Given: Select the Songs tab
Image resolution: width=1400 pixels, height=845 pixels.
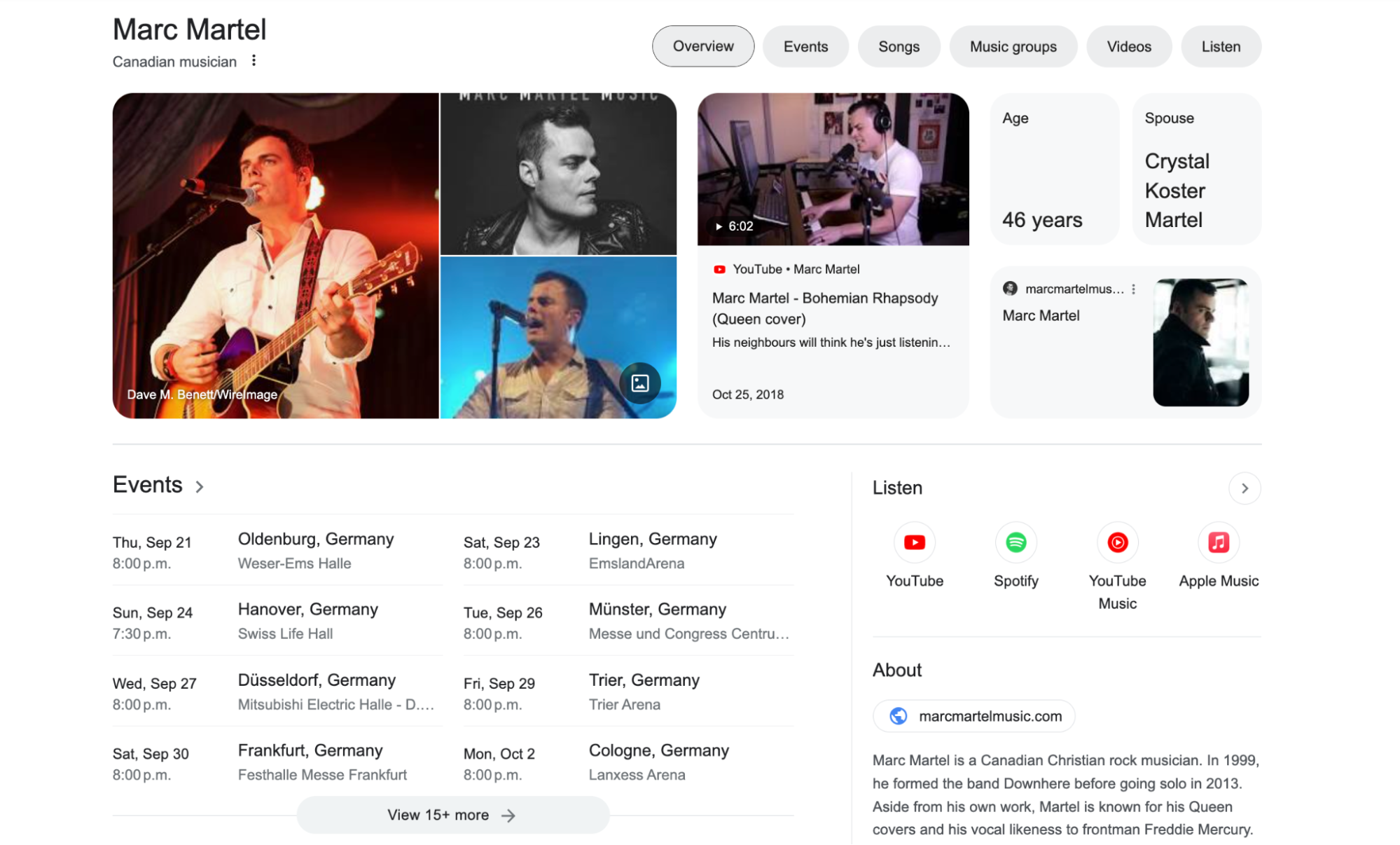Looking at the screenshot, I should 899,47.
